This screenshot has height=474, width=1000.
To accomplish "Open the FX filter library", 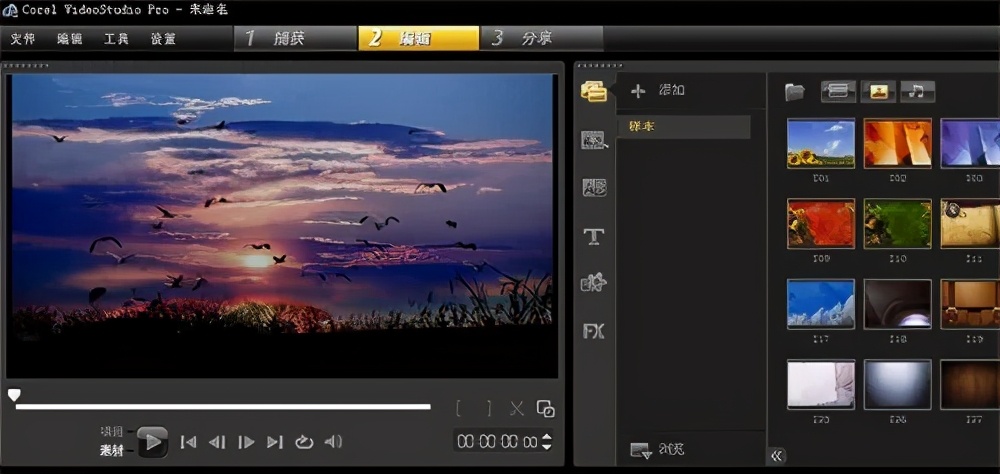I will (x=594, y=331).
